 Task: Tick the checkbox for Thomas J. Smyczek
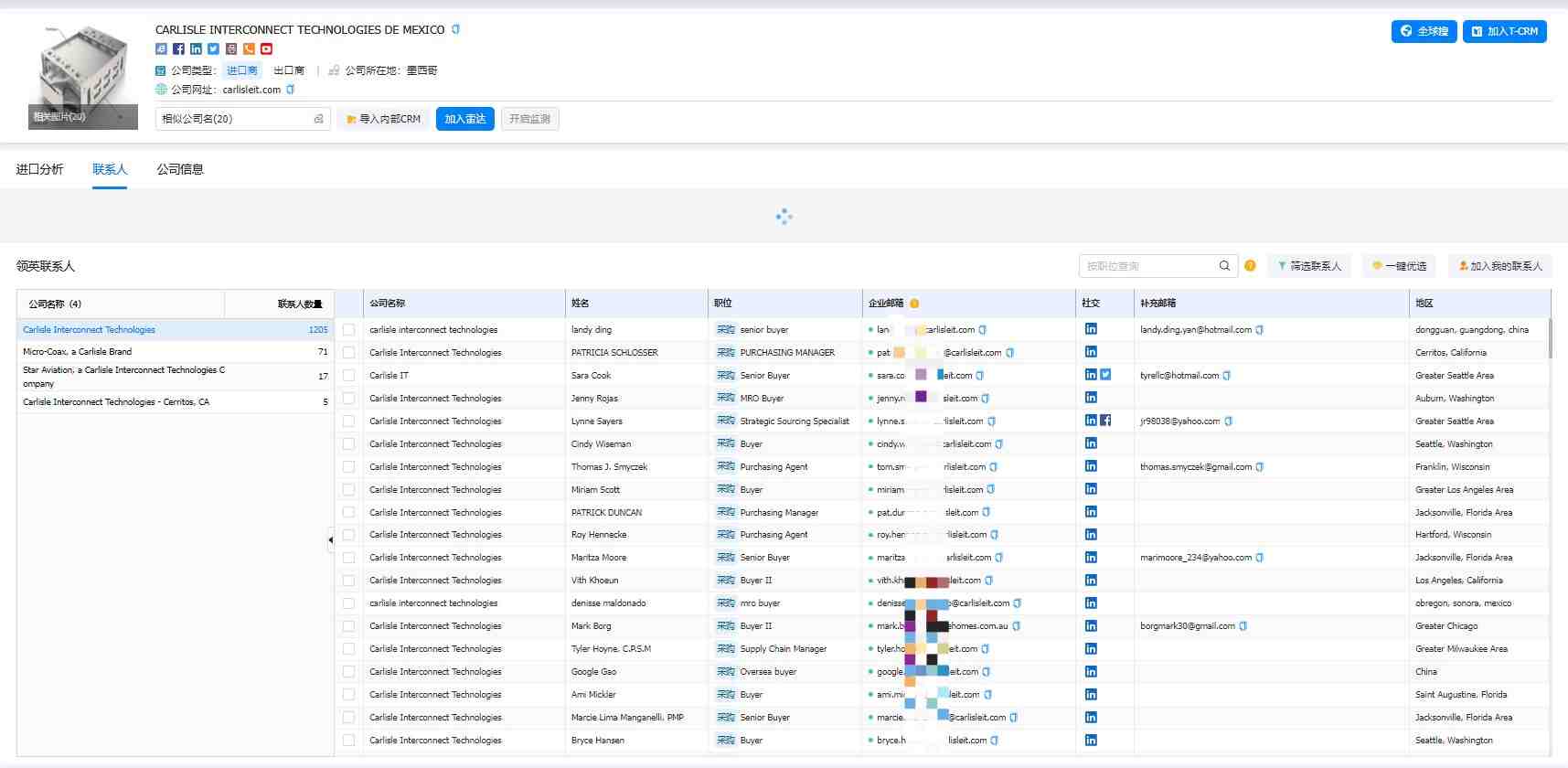[348, 466]
